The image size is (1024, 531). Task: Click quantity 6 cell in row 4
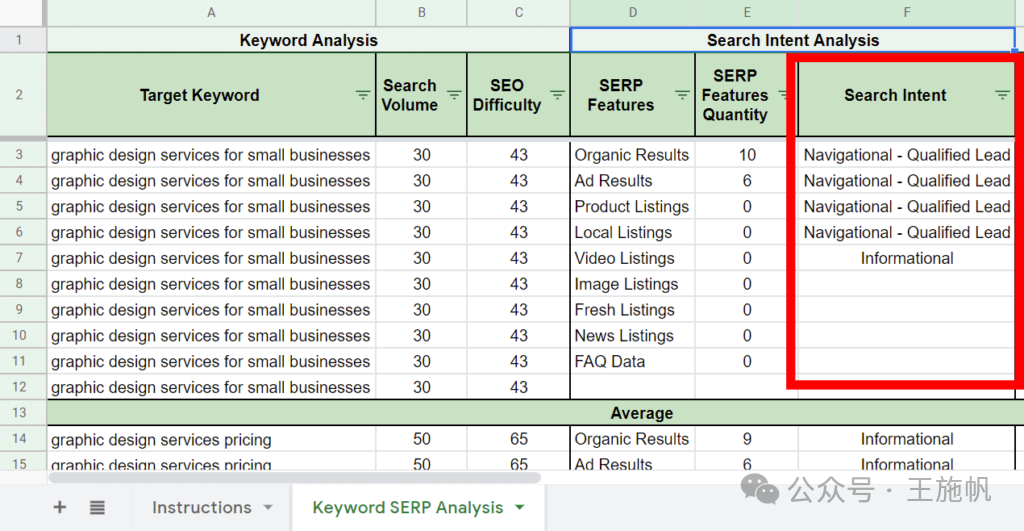[746, 181]
